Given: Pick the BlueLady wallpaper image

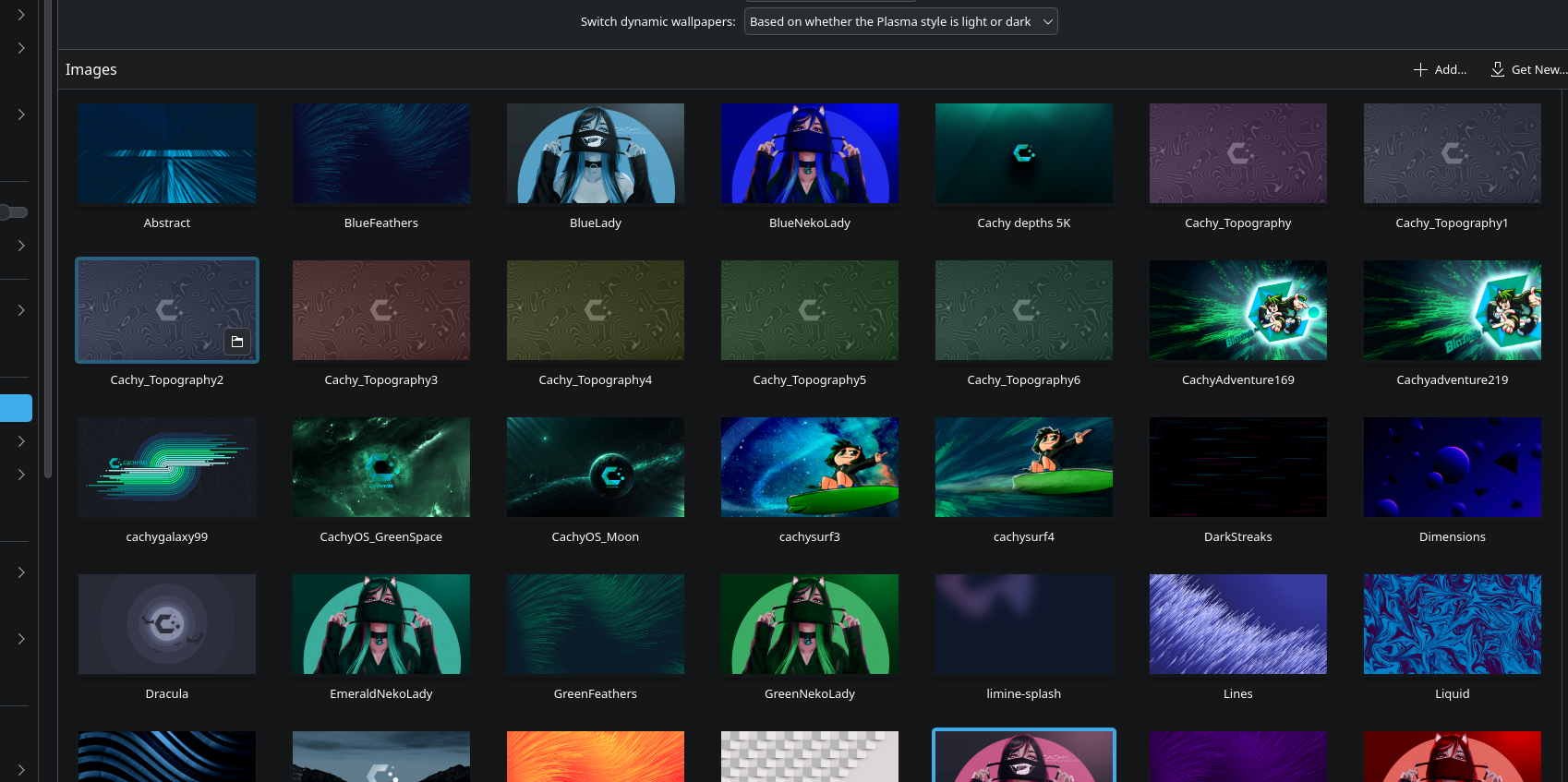Looking at the screenshot, I should point(596,153).
